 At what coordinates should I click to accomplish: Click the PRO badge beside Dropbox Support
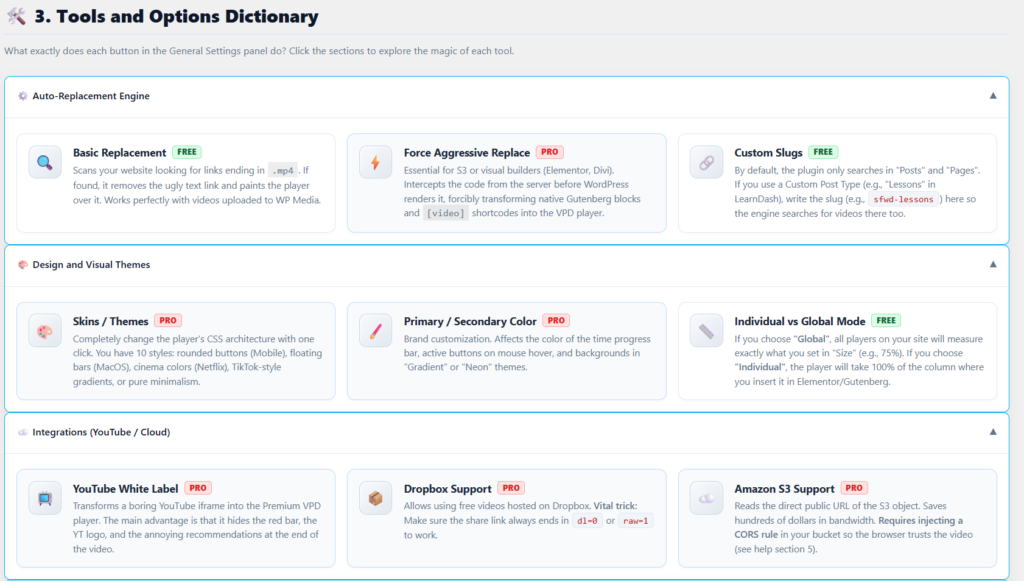pyautogui.click(x=511, y=488)
